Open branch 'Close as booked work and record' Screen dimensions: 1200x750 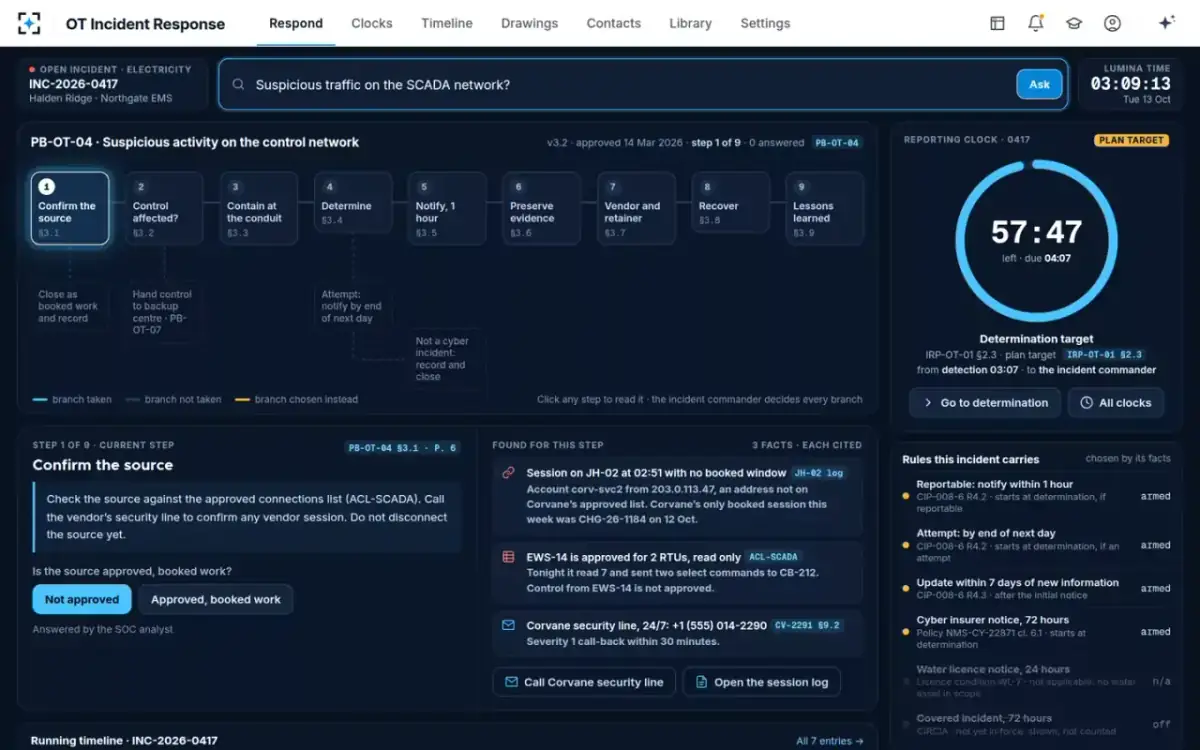click(x=70, y=307)
